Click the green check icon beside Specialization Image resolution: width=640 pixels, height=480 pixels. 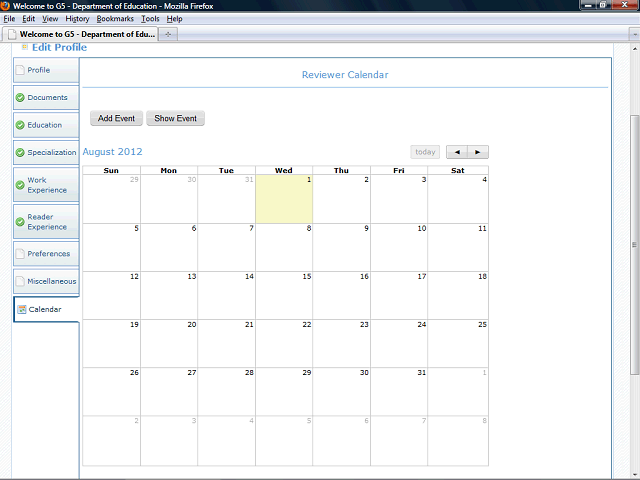coord(20,153)
